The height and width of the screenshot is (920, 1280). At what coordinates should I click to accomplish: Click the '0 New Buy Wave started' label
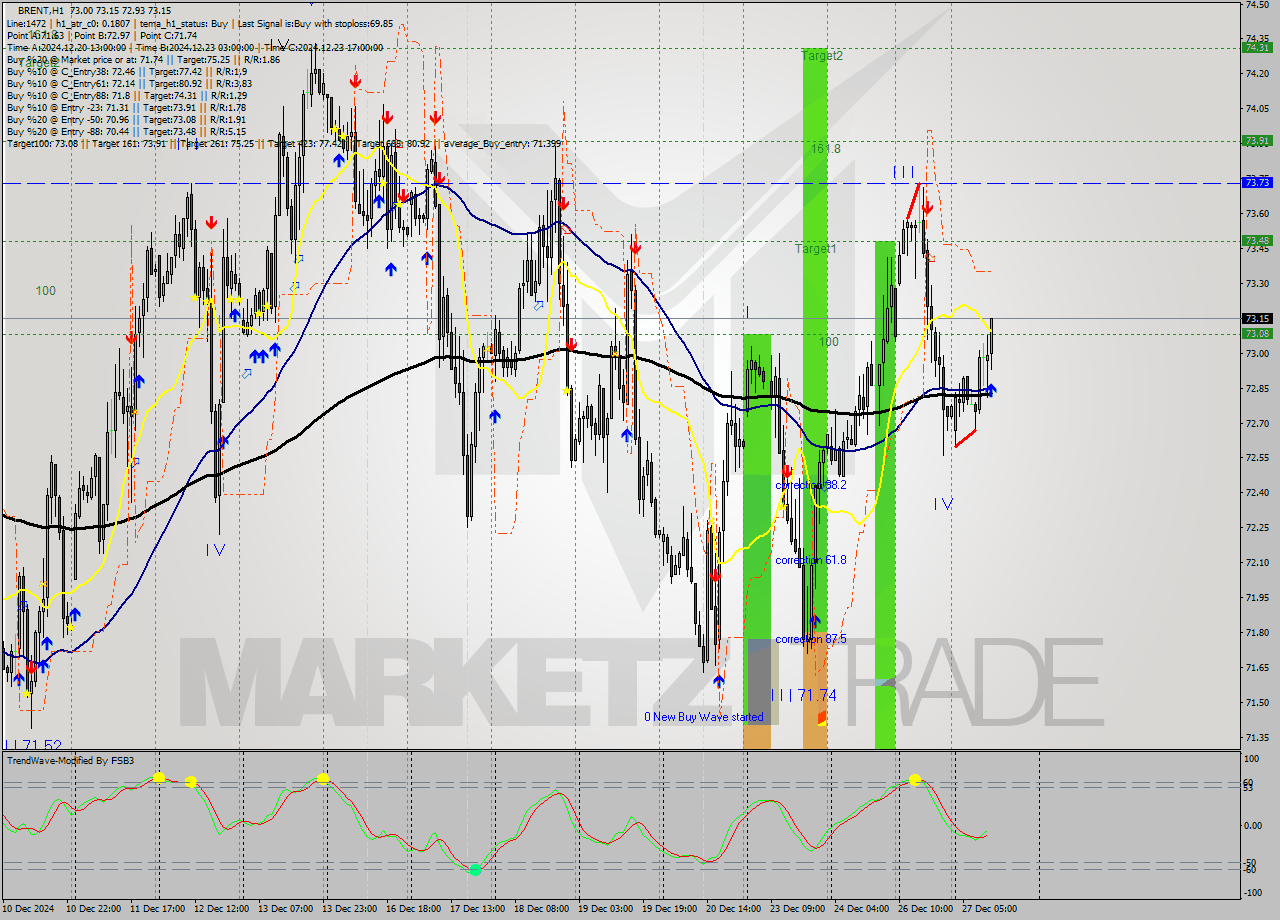pos(704,717)
